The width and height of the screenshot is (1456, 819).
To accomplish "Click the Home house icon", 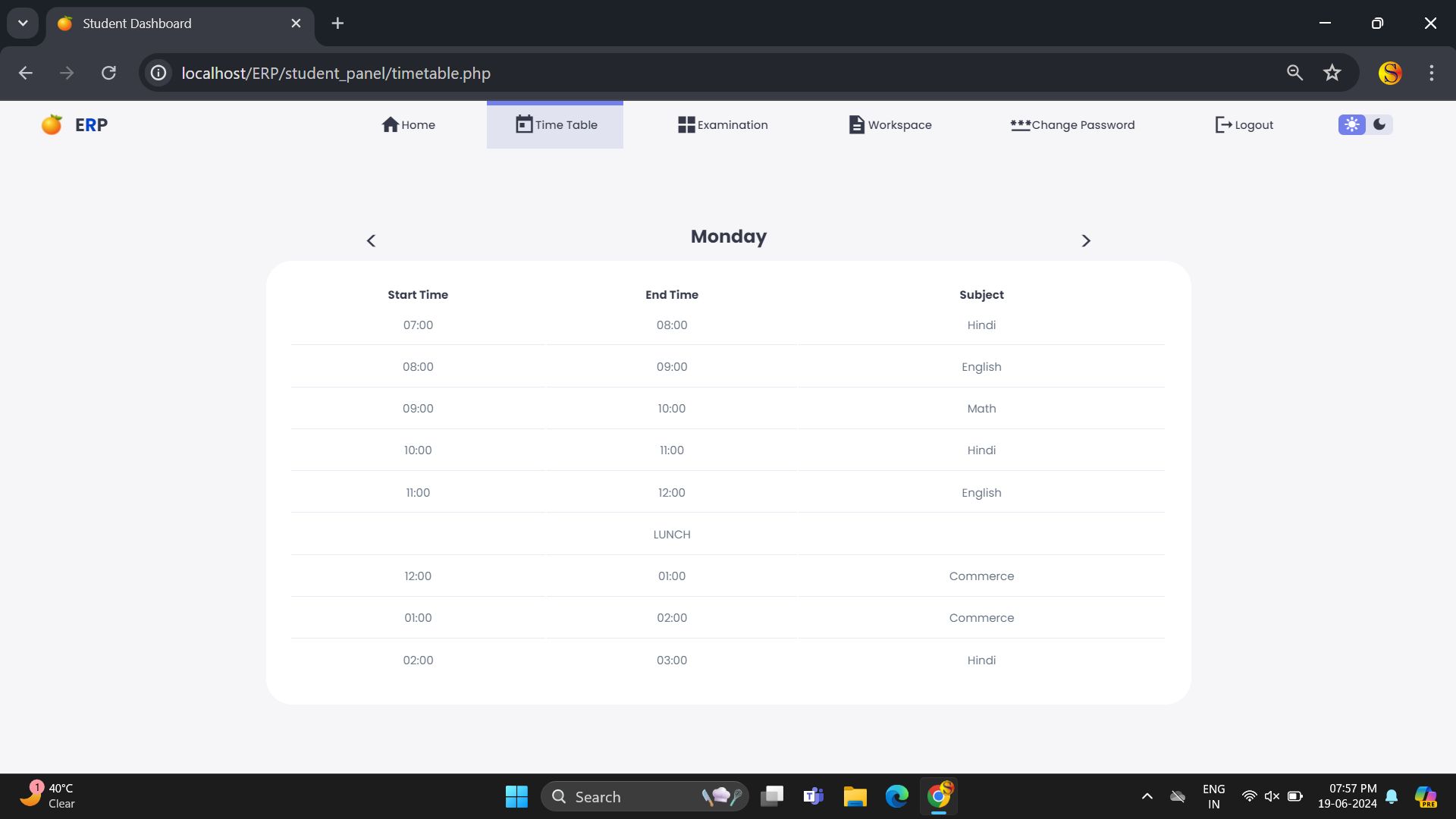I will (390, 124).
